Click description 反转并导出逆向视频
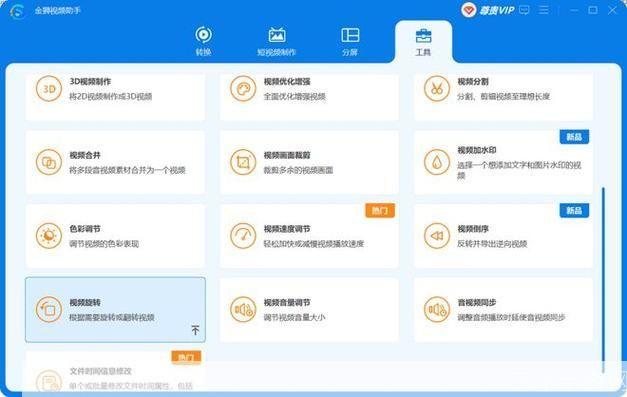The image size is (627, 397). click(492, 243)
